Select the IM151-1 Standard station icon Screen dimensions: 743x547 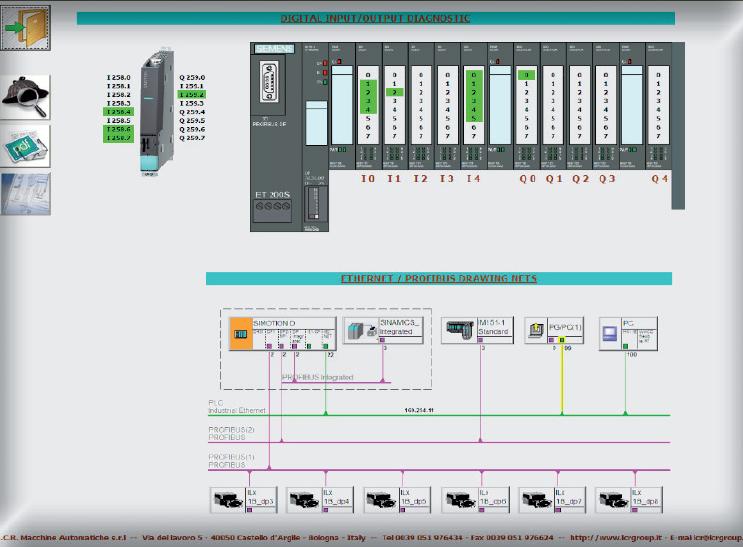461,330
